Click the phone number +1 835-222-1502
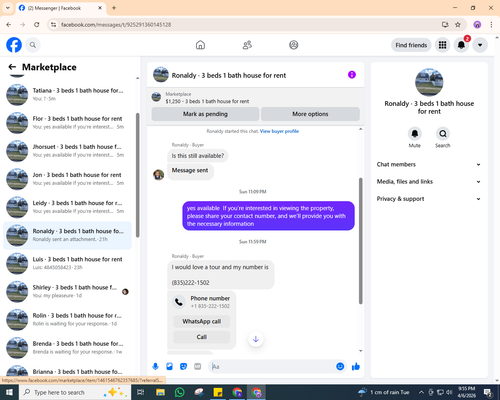 210,306
